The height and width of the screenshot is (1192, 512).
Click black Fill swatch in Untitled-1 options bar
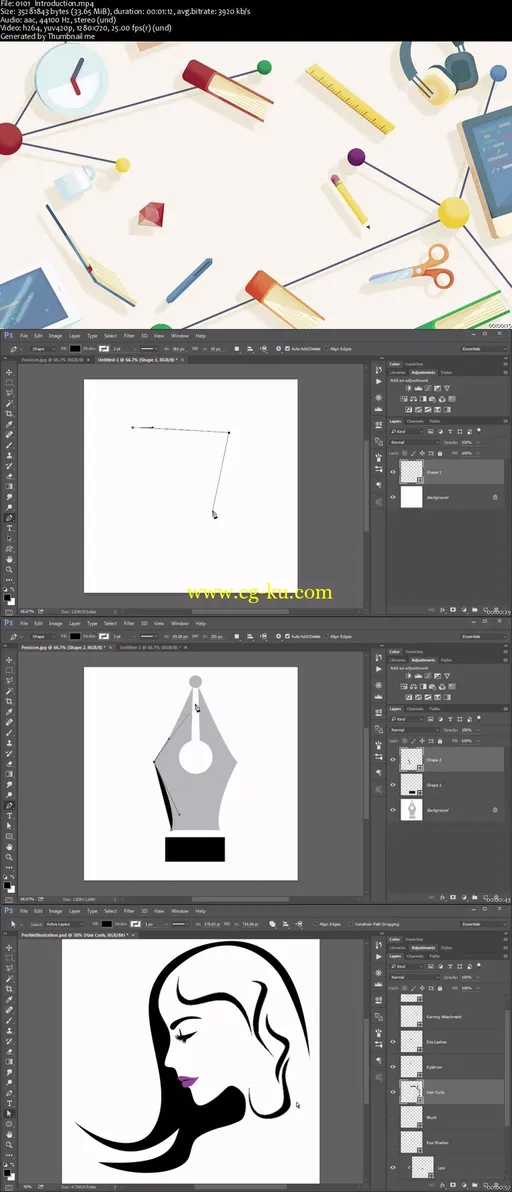pos(74,349)
